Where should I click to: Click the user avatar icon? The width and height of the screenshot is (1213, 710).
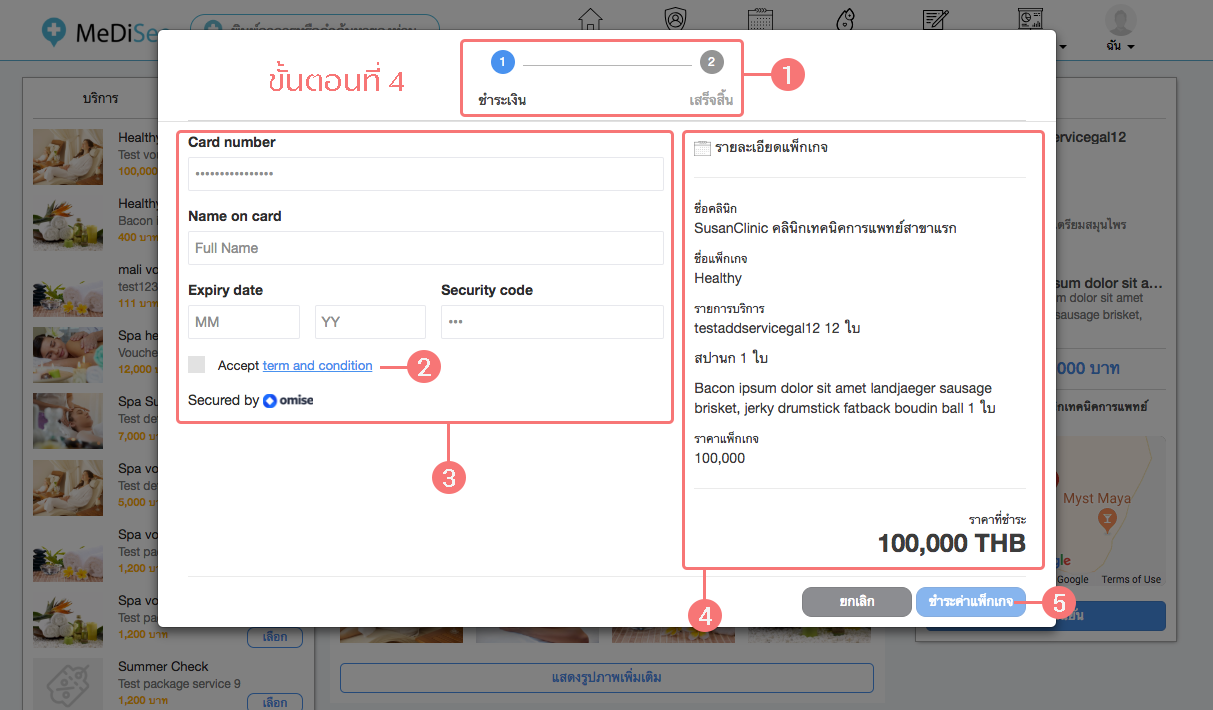1120,19
